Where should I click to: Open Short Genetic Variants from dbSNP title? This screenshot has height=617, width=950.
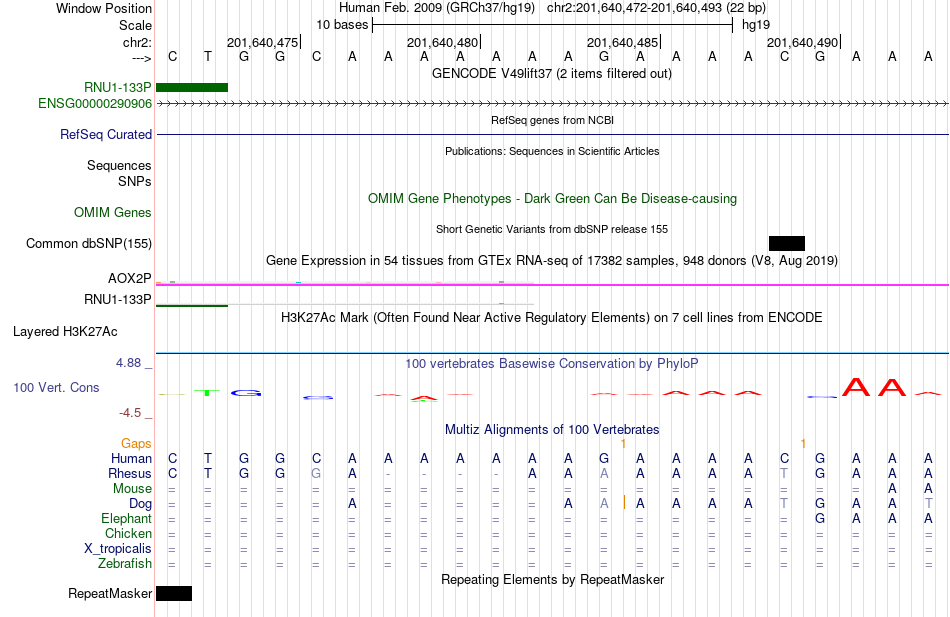tap(552, 230)
